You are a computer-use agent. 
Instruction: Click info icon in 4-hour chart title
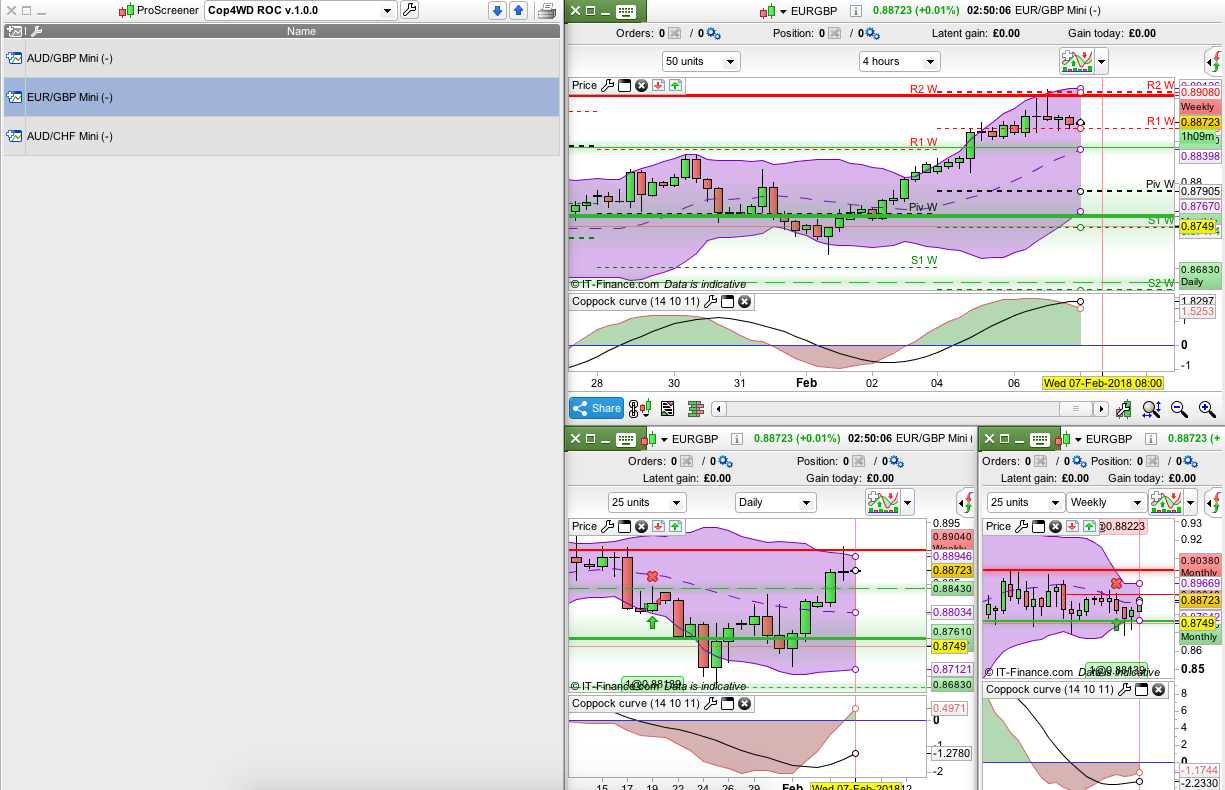(855, 12)
